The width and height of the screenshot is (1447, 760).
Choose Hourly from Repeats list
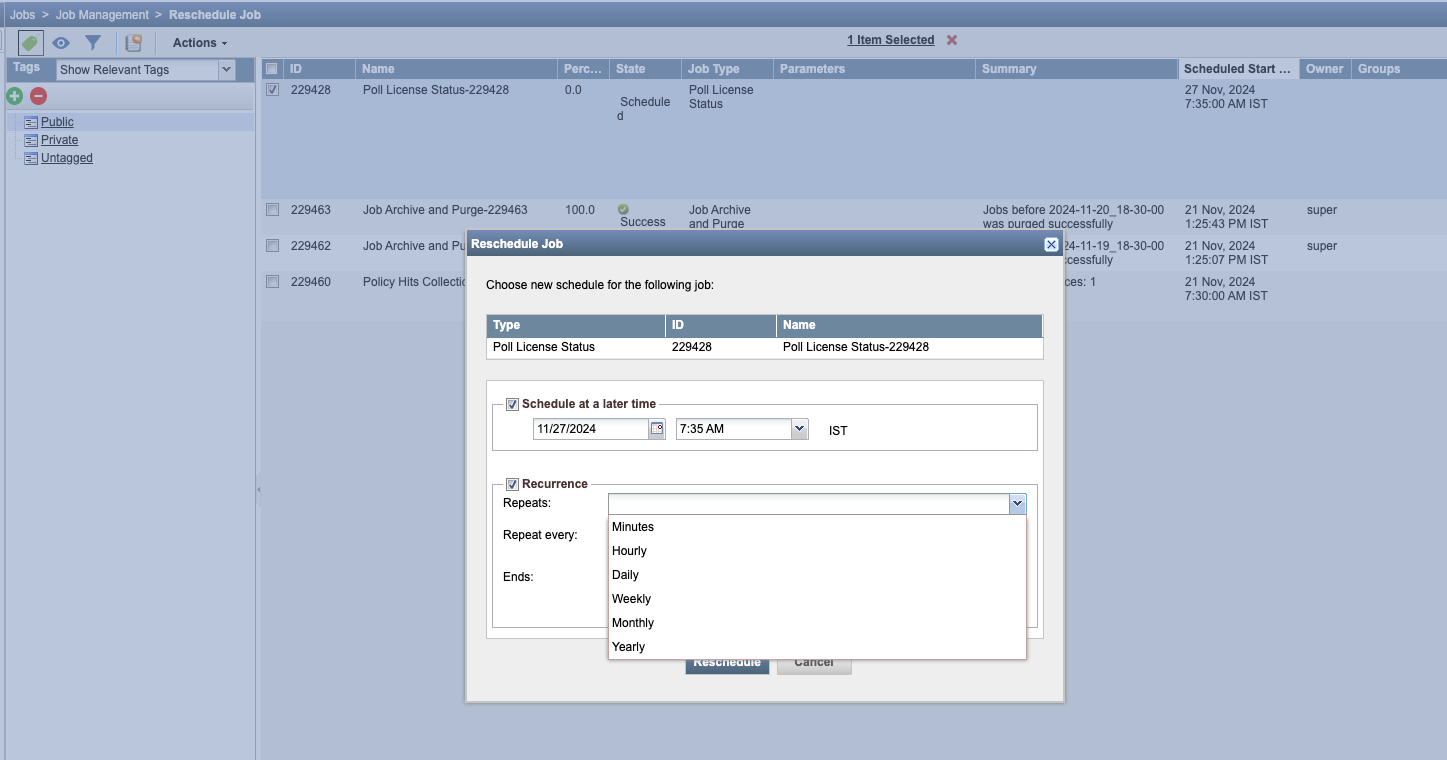point(817,551)
